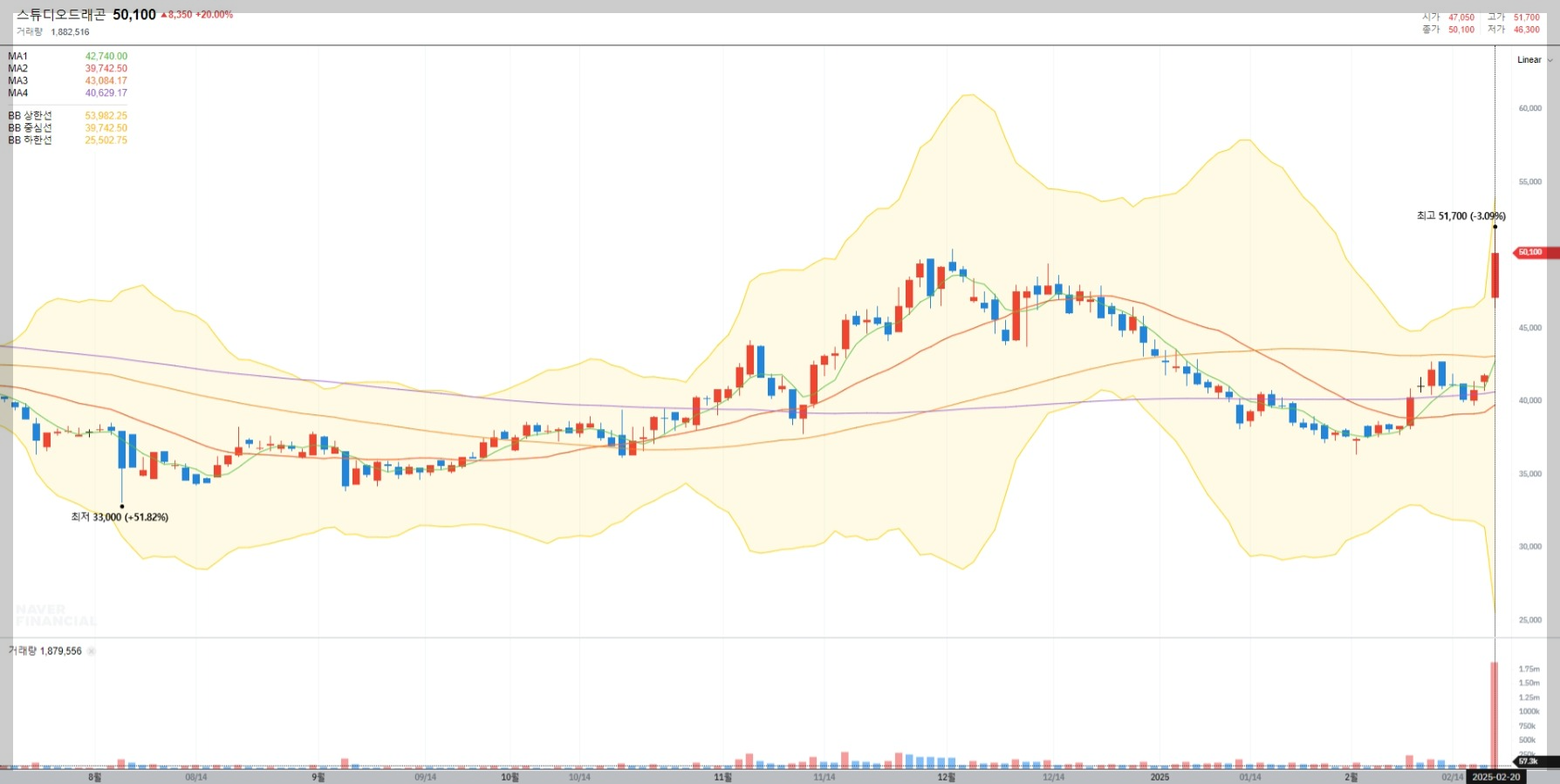Screen dimensions: 1560x784
Task: Click the 12/14 date label on the time axis
Action: [1054, 777]
